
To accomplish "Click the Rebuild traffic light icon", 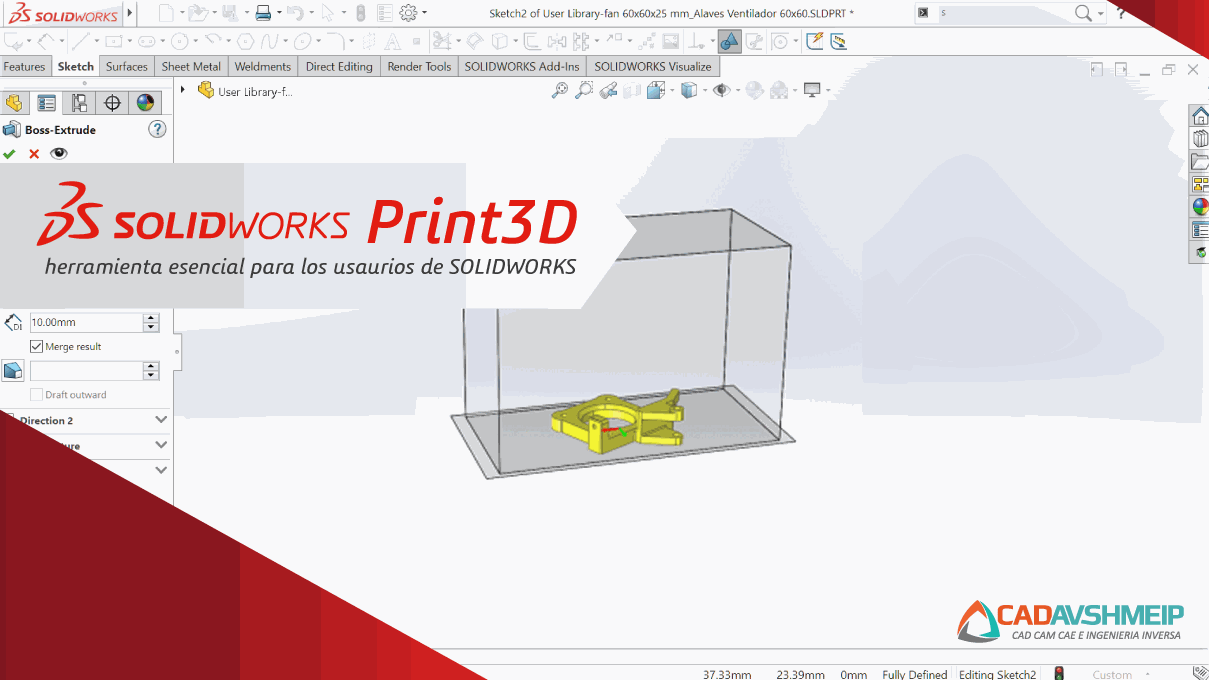I will coord(361,13).
